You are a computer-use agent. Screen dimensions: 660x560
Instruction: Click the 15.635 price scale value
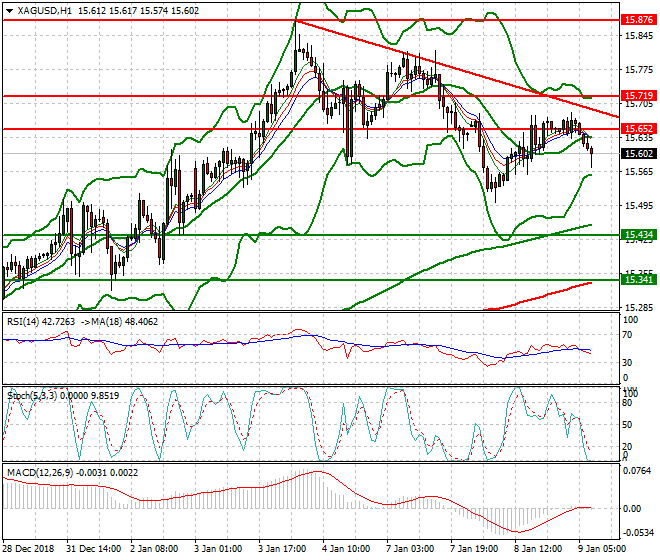(639, 138)
